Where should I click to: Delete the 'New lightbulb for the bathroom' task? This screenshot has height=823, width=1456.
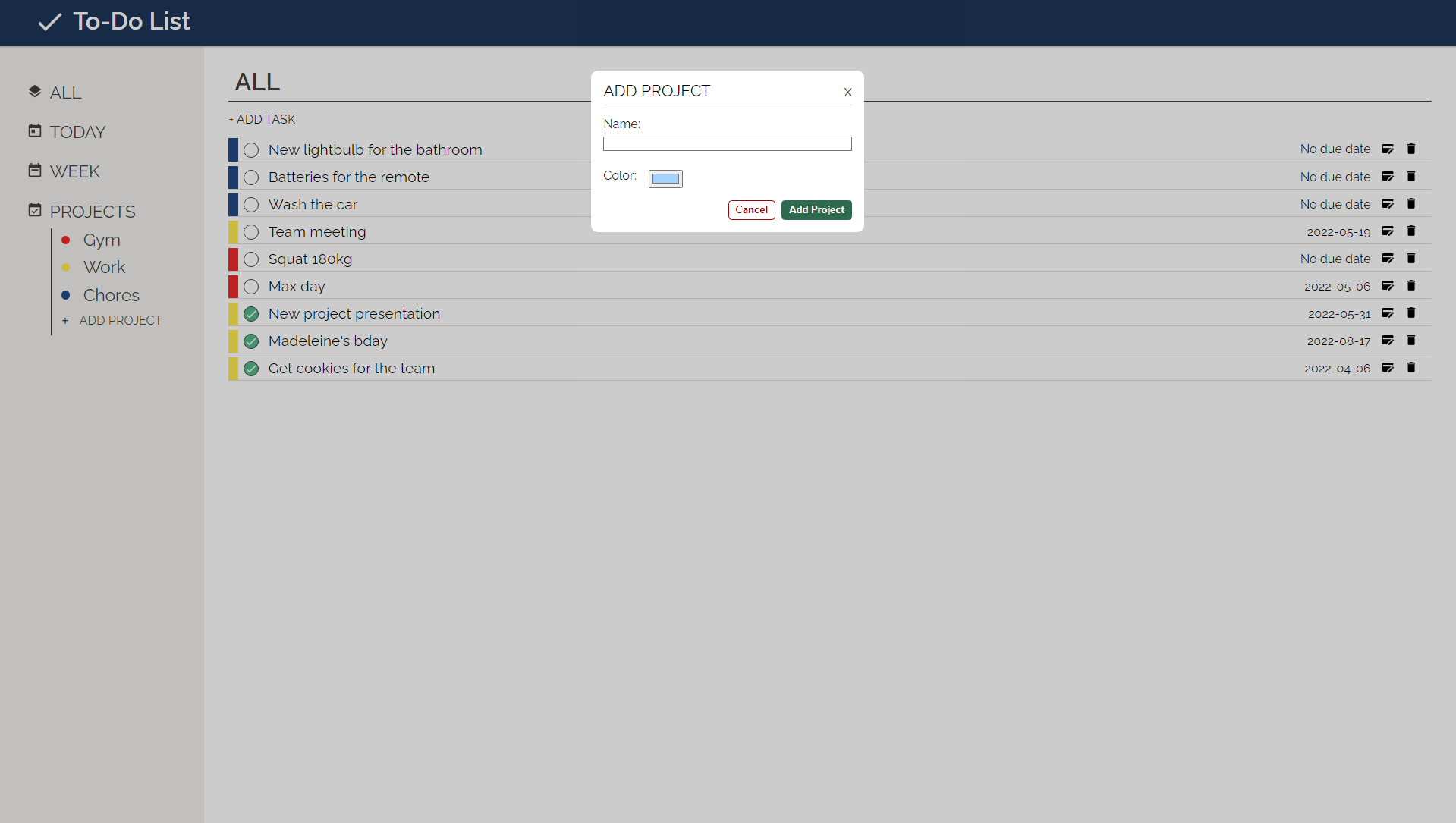pos(1411,149)
